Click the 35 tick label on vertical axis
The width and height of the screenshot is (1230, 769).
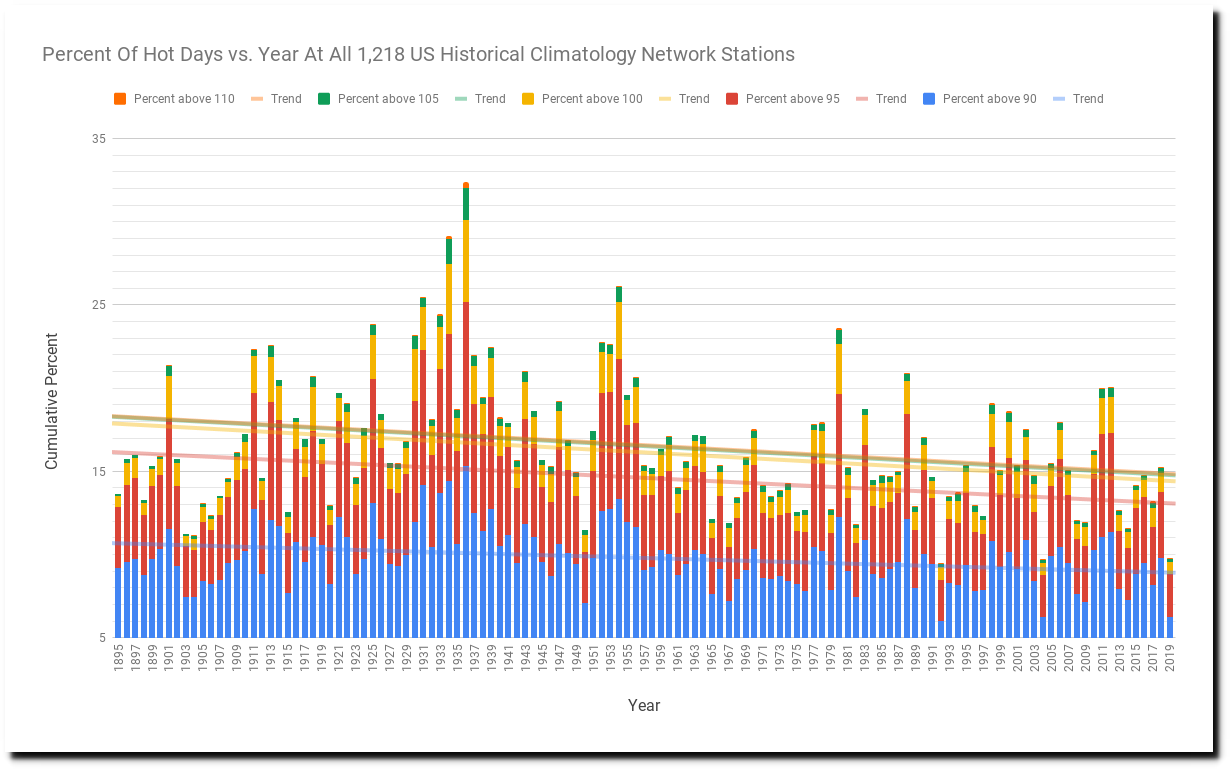tap(99, 138)
